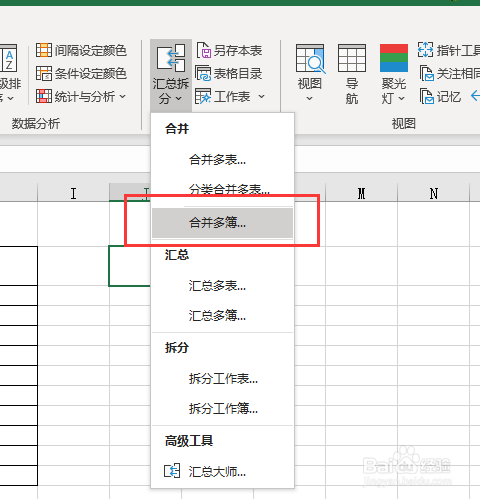480x499 pixels.
Task: Expand the 聚光灯 dropdown arrow
Action: [x=401, y=99]
